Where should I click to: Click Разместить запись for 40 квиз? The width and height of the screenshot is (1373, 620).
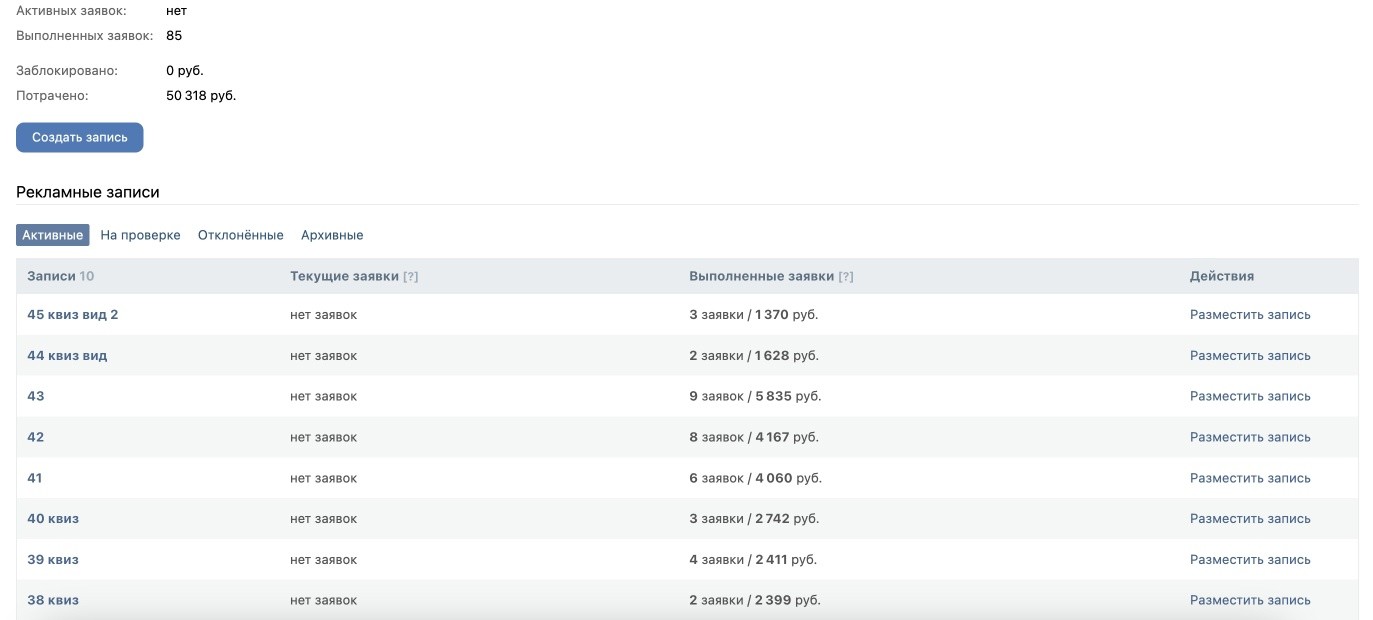tap(1250, 519)
